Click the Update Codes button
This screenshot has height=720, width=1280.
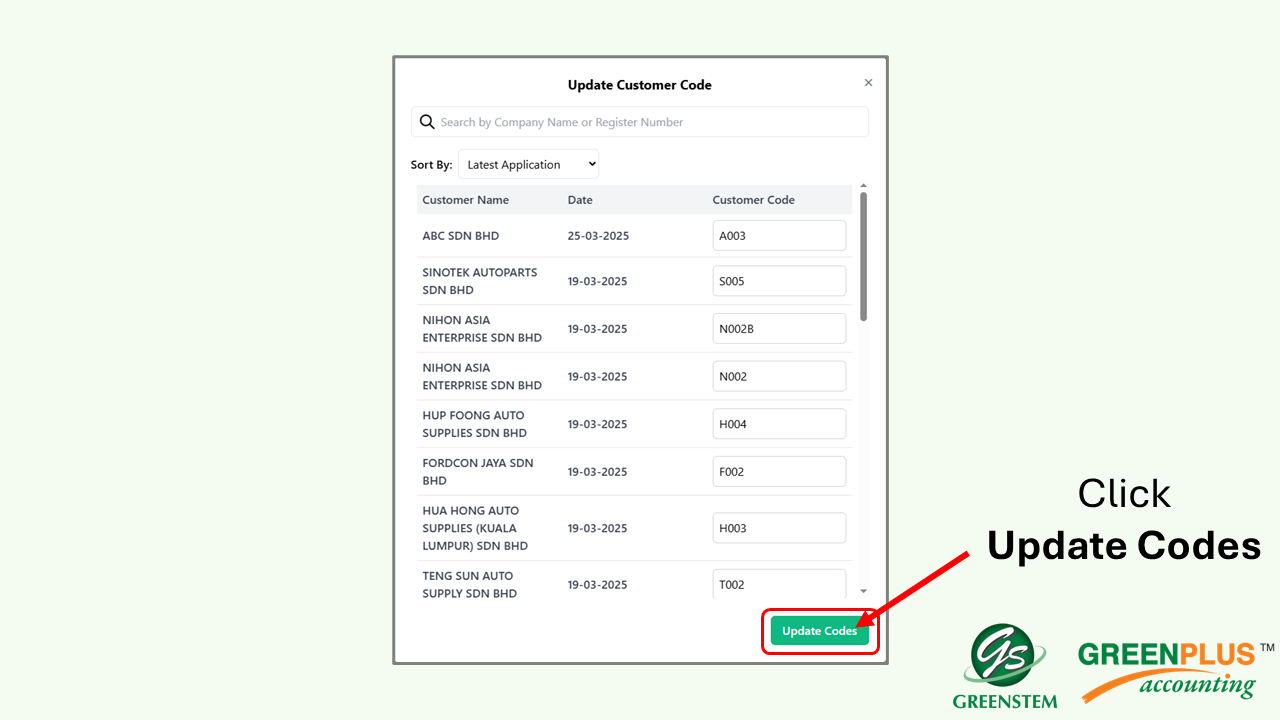[820, 631]
